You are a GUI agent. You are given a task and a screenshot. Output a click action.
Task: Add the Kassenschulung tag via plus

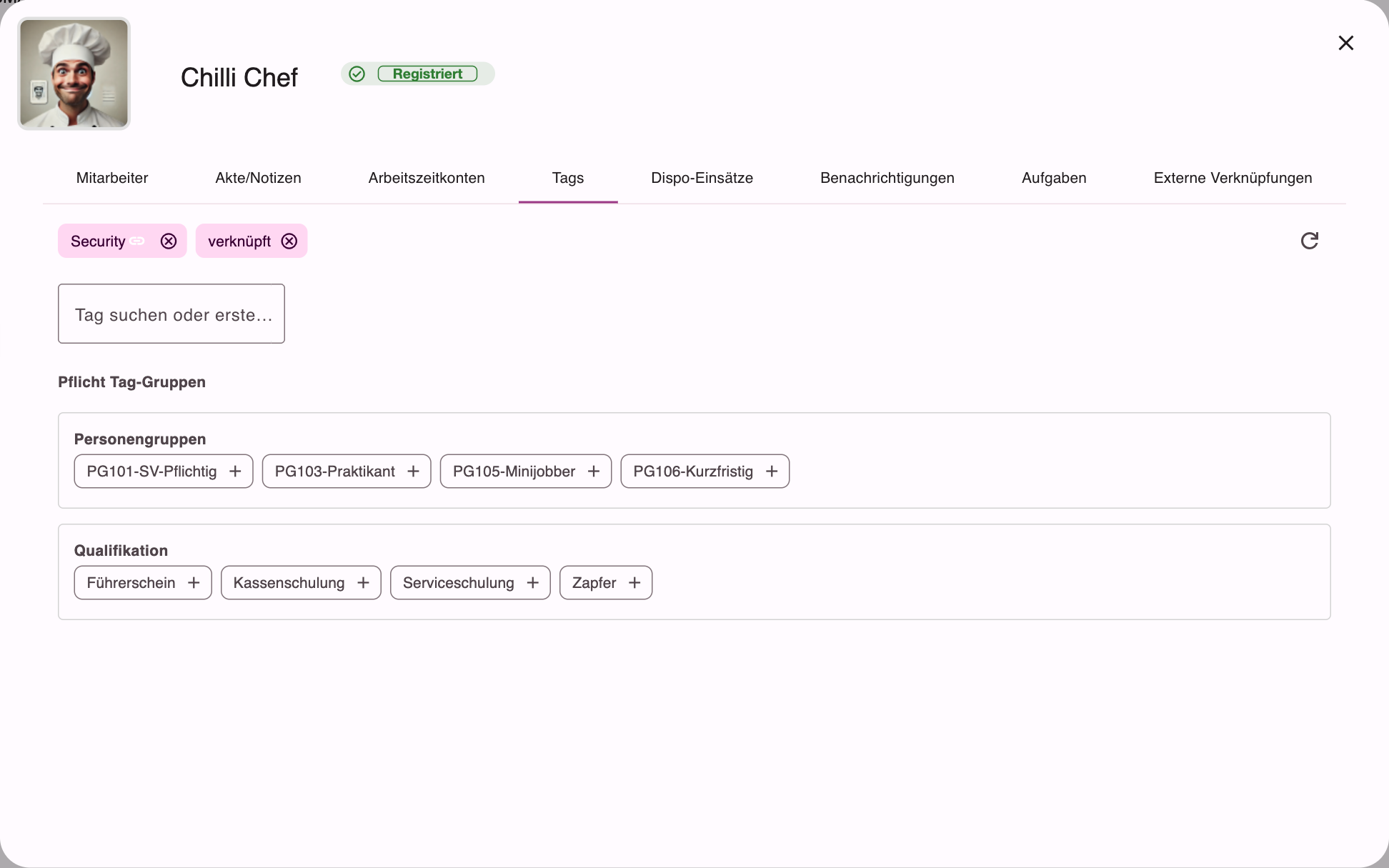(363, 583)
